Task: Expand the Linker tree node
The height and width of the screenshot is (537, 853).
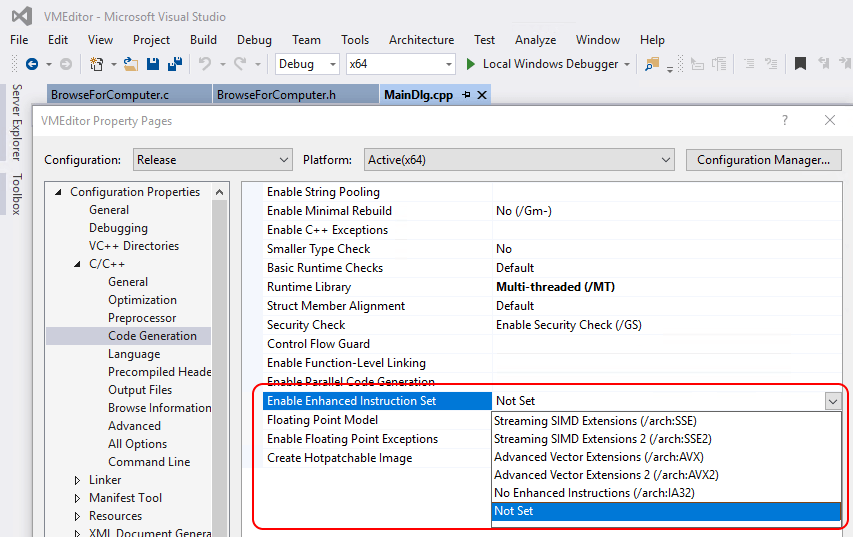Action: point(77,480)
